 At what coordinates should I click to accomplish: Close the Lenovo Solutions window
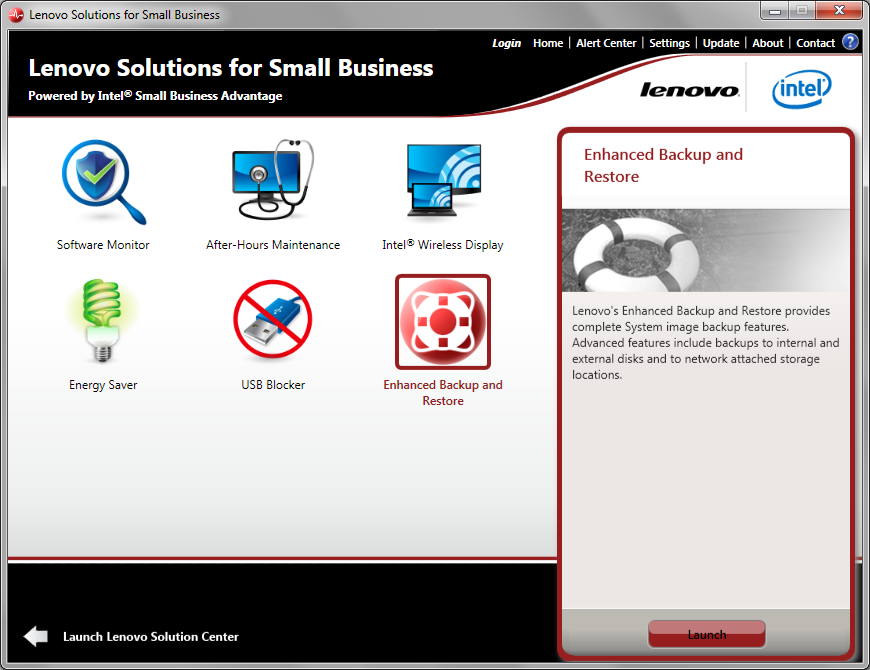click(x=839, y=11)
